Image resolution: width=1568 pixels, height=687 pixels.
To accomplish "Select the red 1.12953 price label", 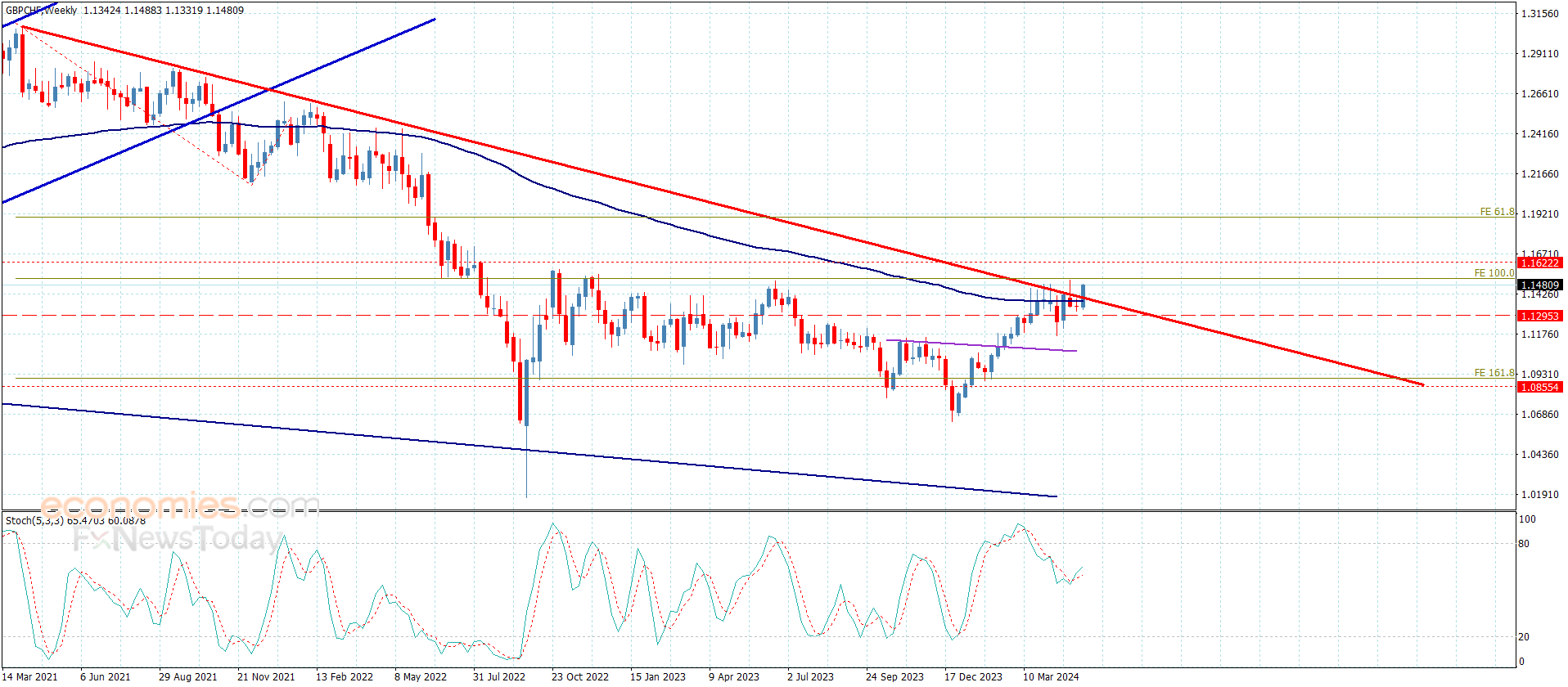I will pos(1539,316).
